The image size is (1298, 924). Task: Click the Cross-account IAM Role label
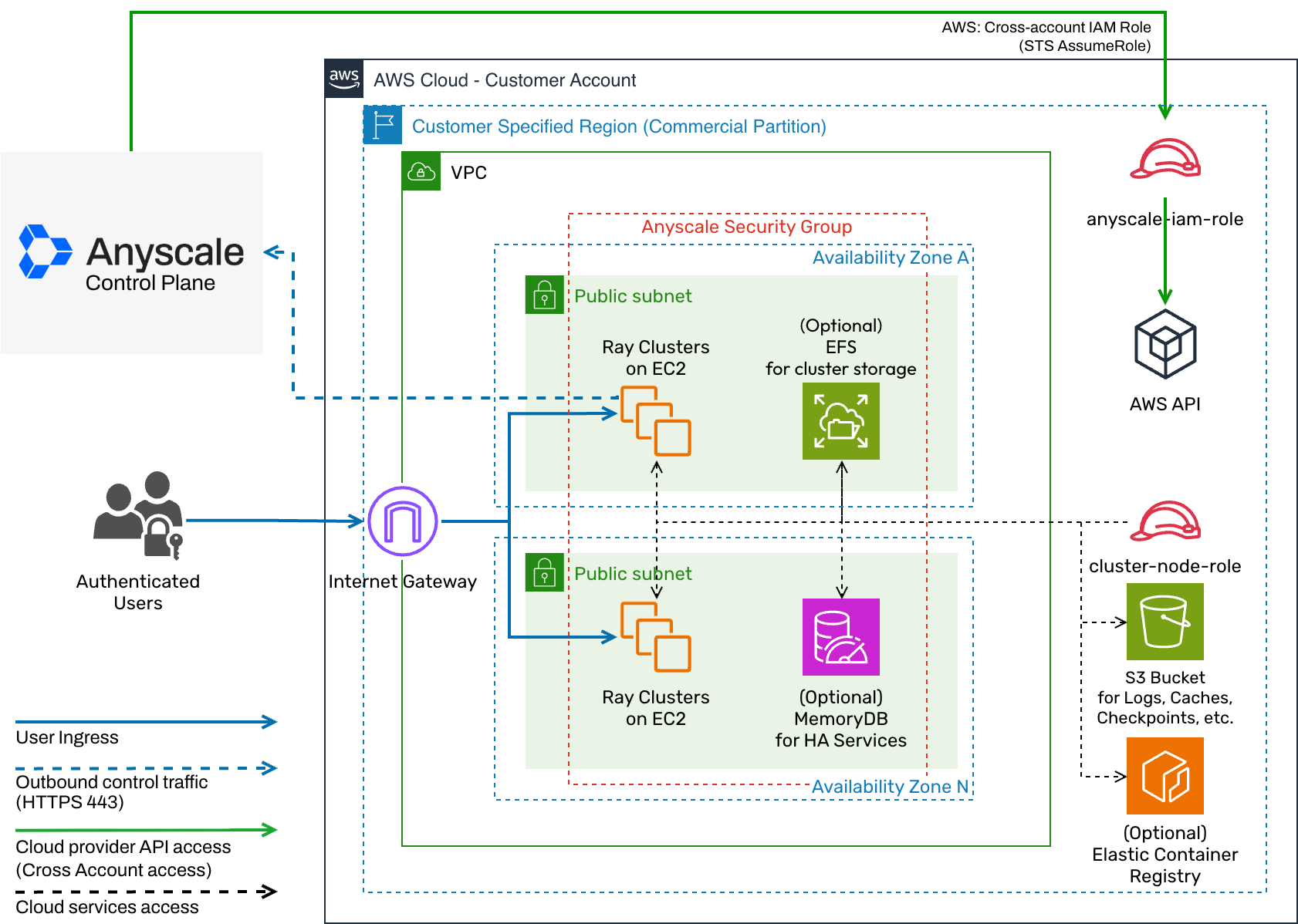click(1046, 36)
